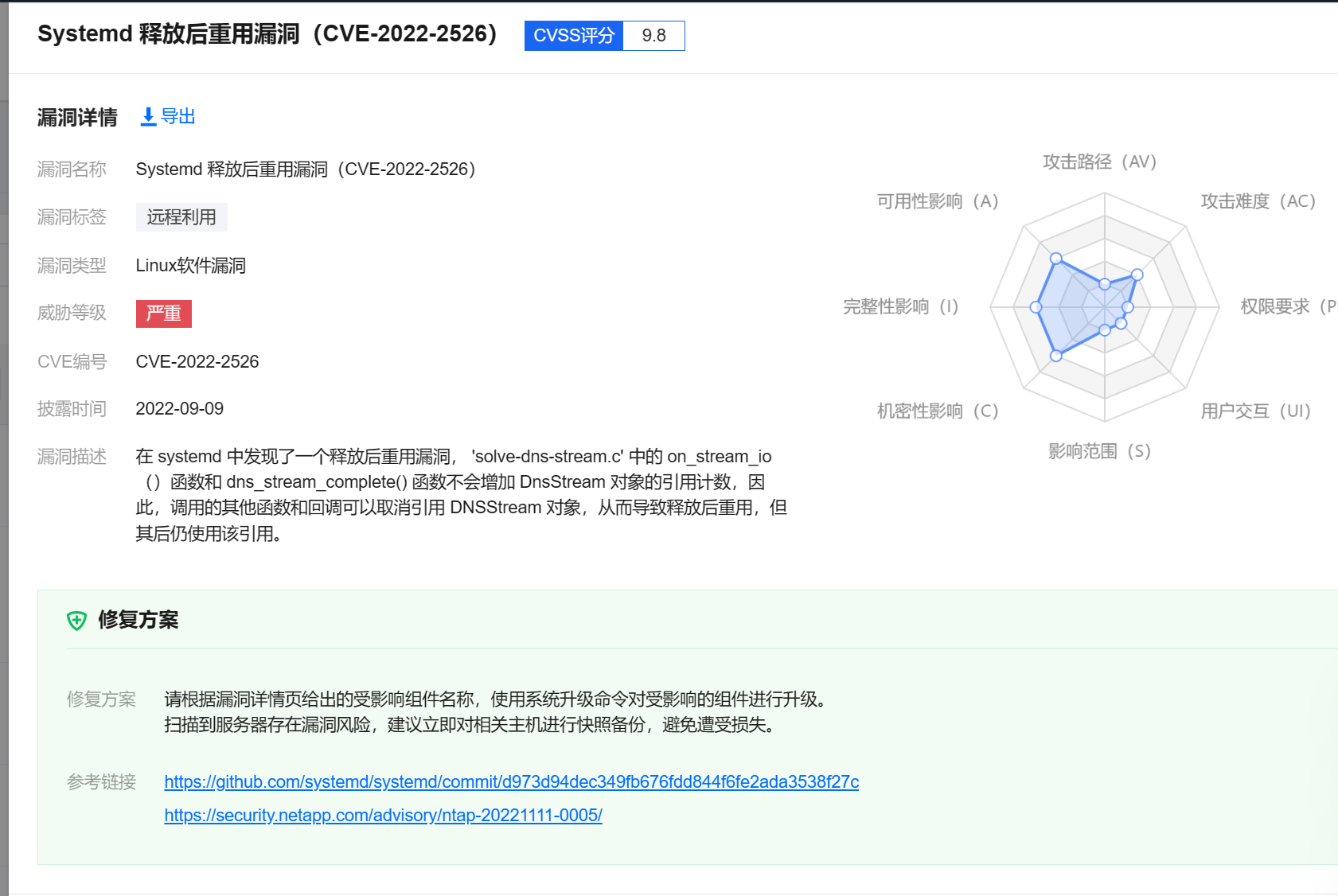
Task: Click the radar data point on the 完整性影响 axis
Action: point(1036,307)
